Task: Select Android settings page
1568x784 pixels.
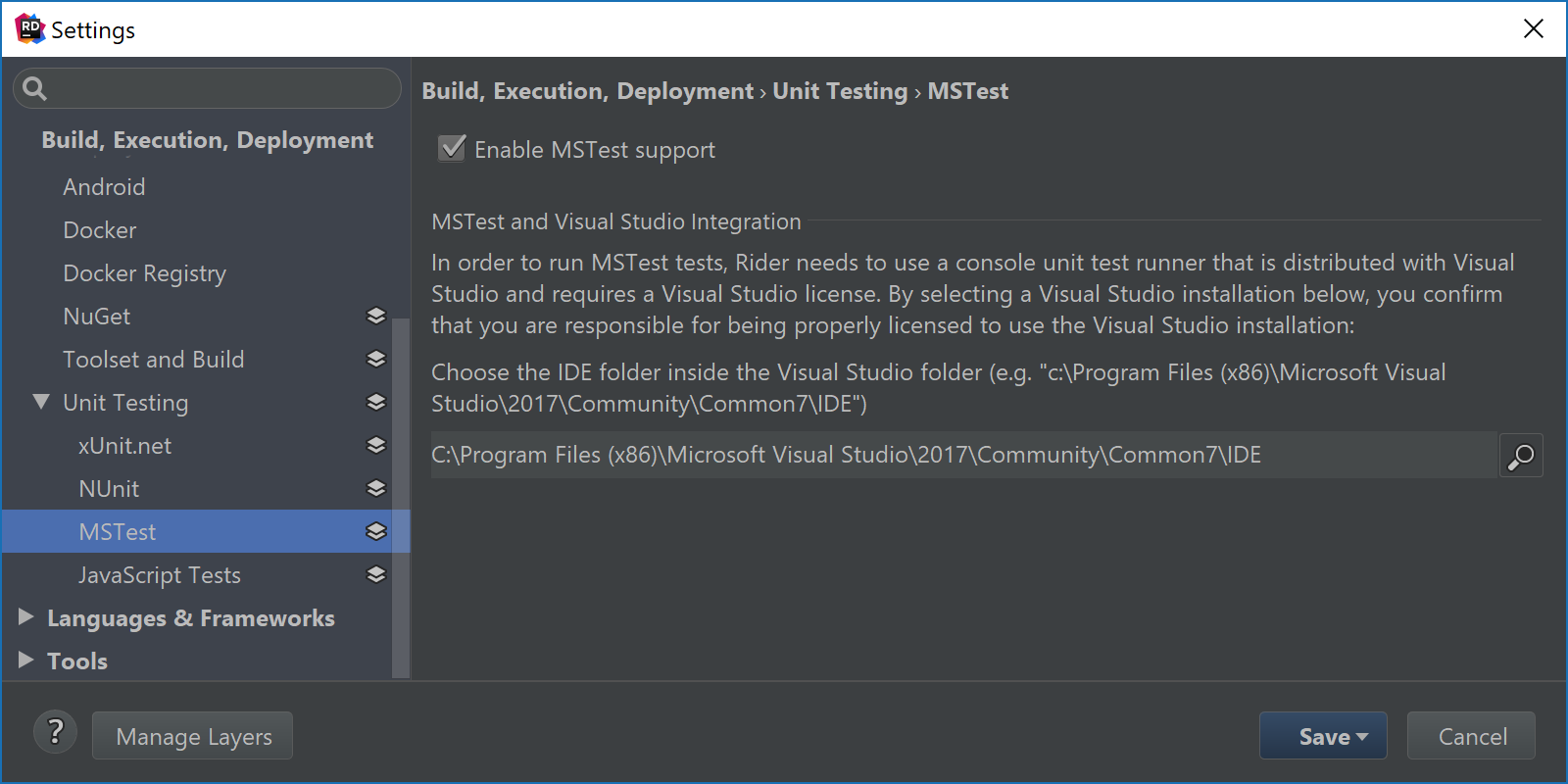Action: pyautogui.click(x=104, y=186)
